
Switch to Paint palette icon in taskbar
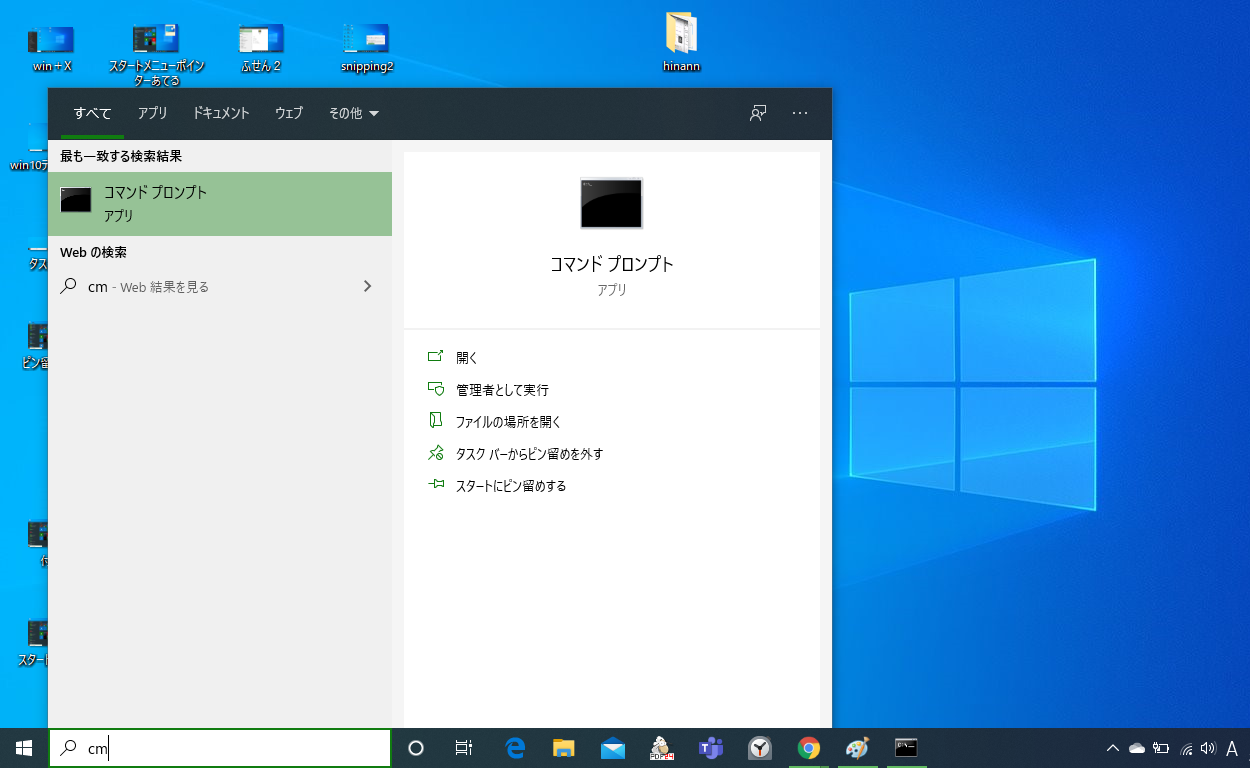[x=858, y=748]
